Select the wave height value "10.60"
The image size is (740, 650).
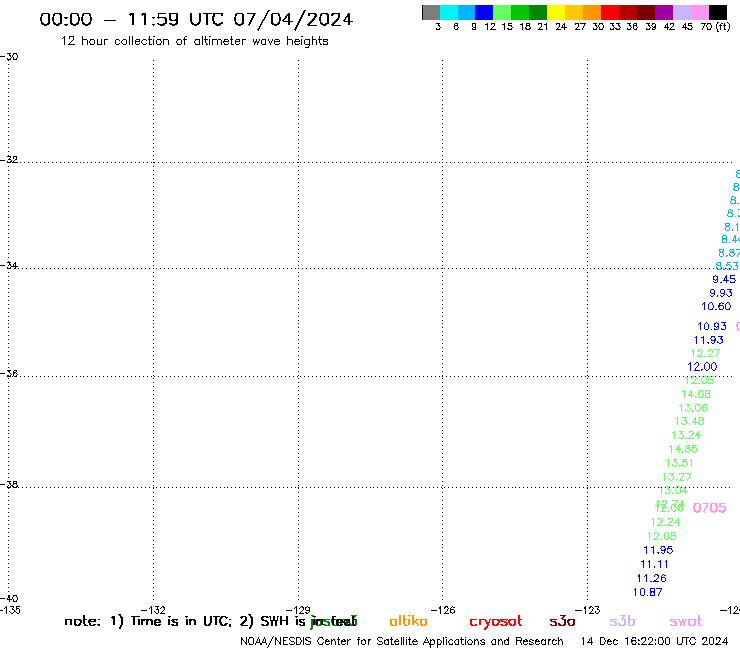tap(716, 306)
